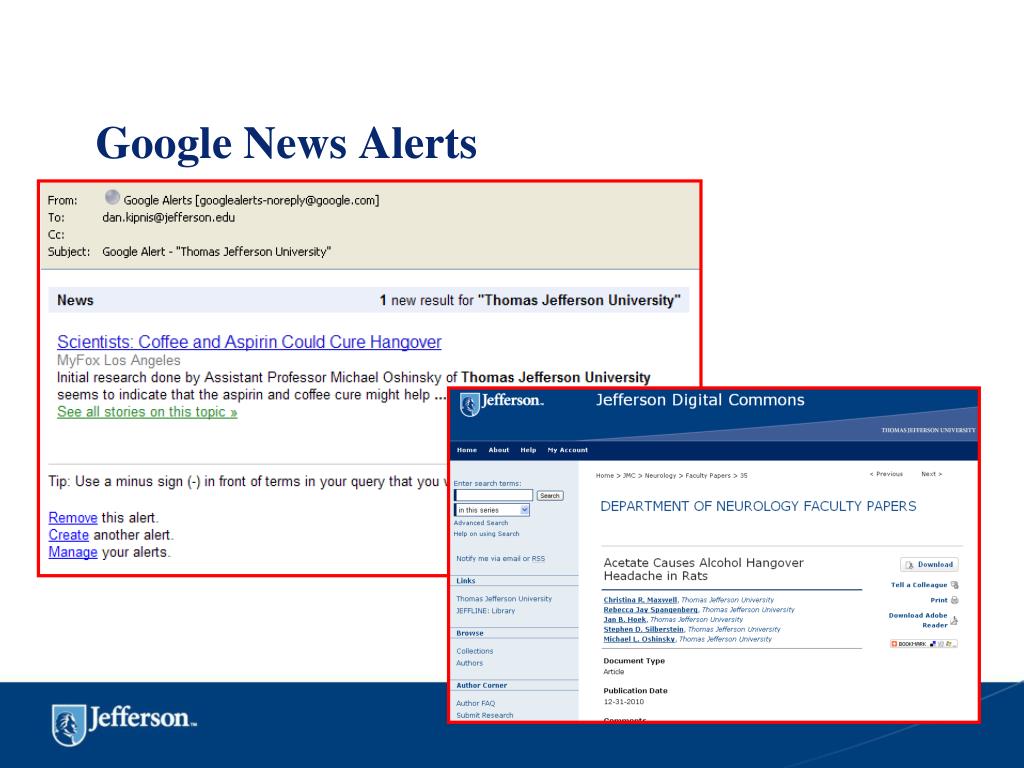Click 'Department of Neurology Faculty Papers' heading

tap(758, 507)
